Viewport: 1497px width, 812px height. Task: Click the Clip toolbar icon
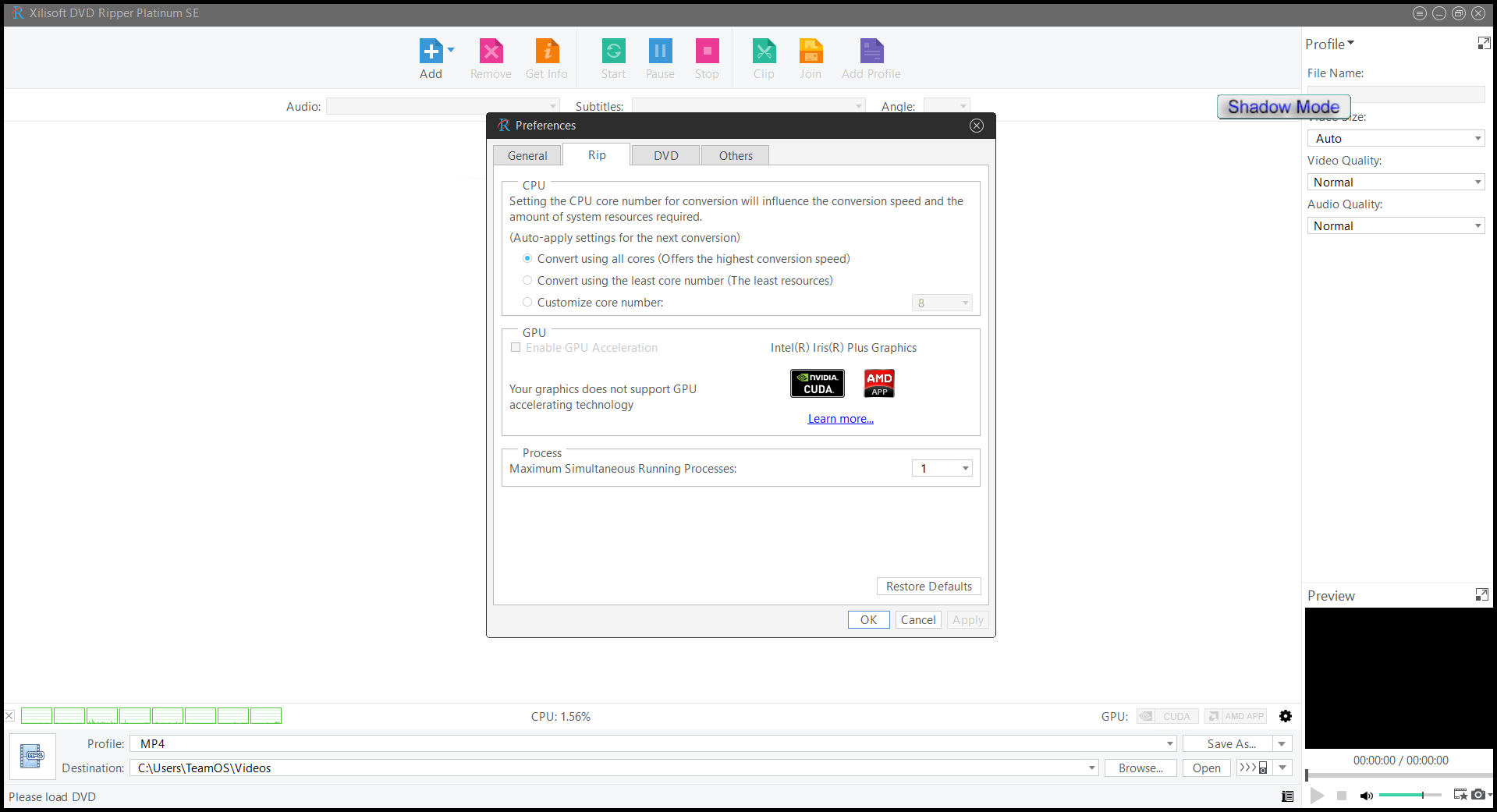764,51
